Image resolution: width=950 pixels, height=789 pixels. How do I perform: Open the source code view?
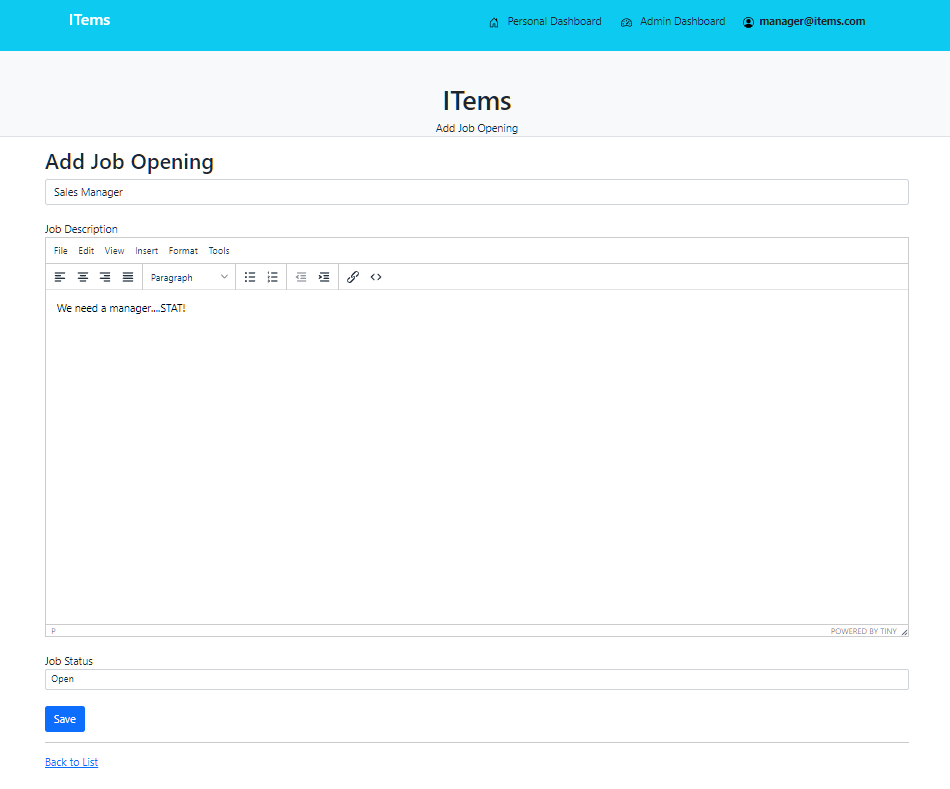coord(376,277)
